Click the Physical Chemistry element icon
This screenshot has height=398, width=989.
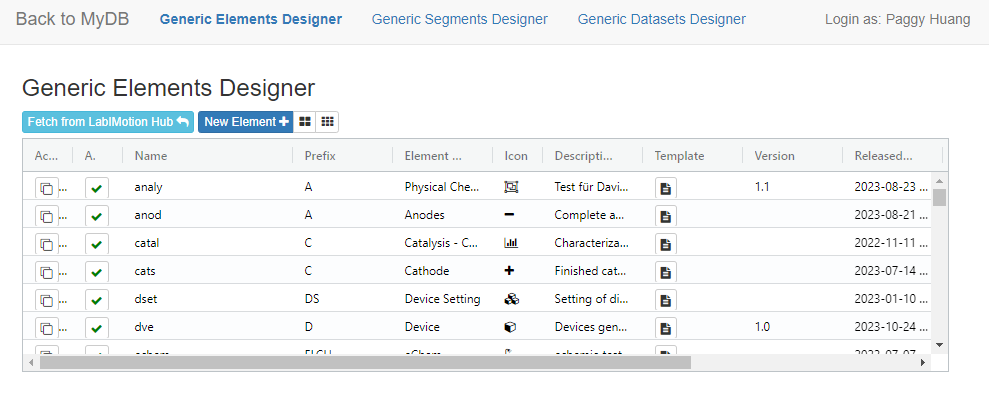(x=511, y=187)
